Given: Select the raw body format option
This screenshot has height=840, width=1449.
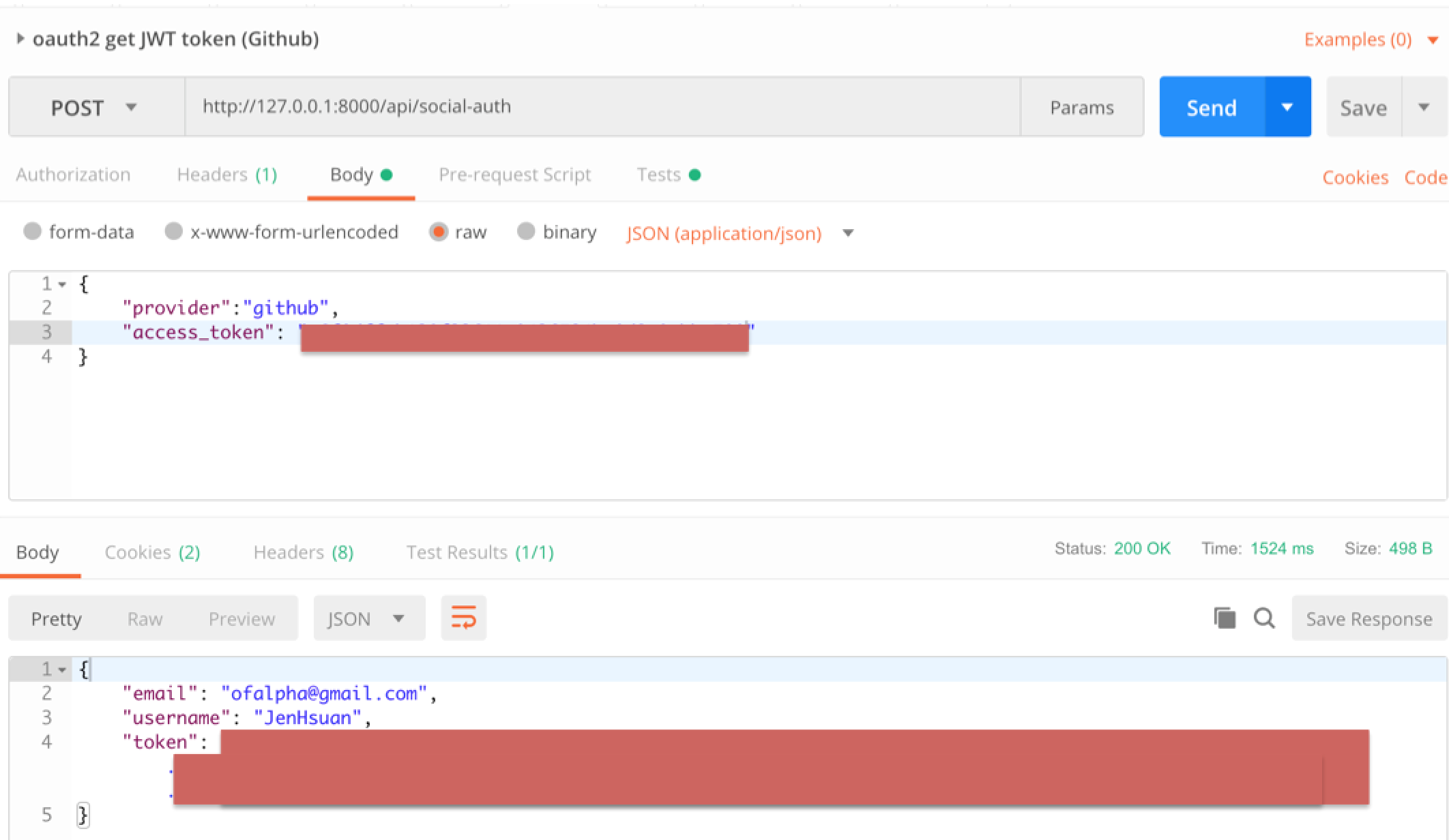Looking at the screenshot, I should [x=440, y=232].
